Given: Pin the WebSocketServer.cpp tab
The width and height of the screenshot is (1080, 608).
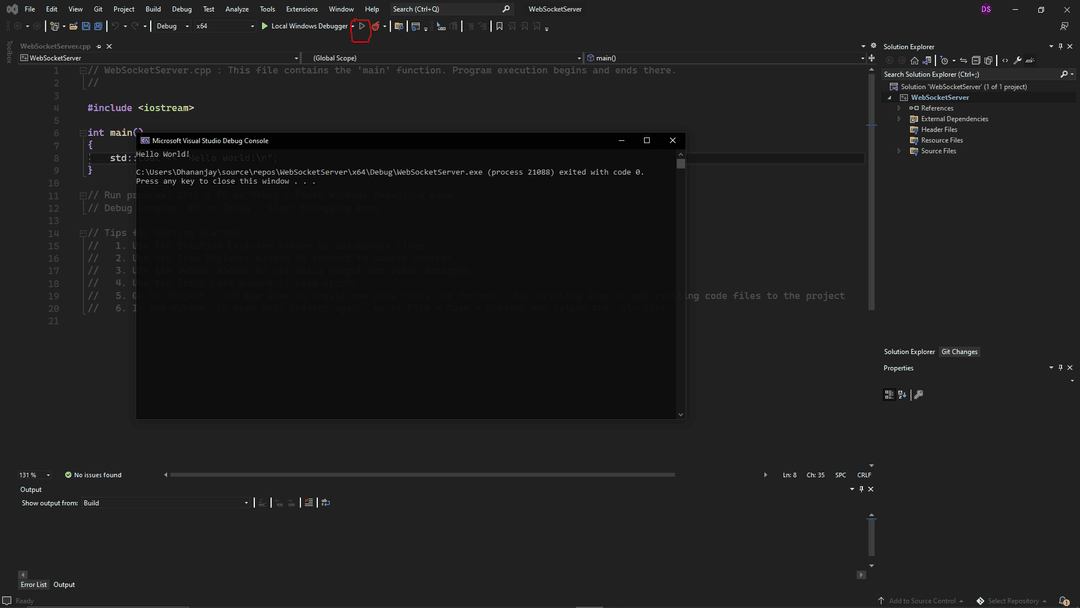Looking at the screenshot, I should (x=98, y=46).
